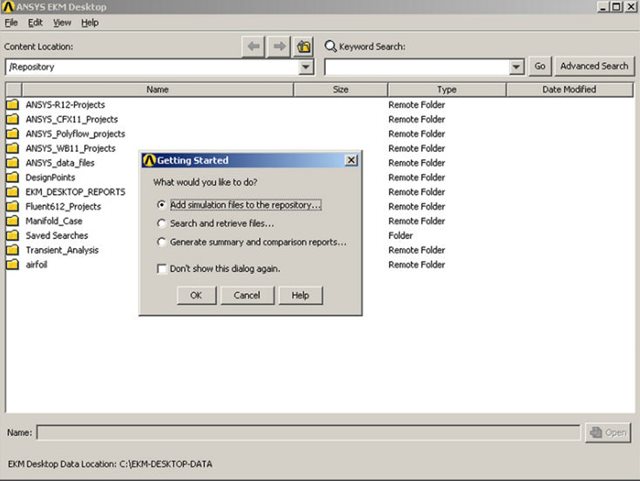
Task: Select the ANSYS-R12-Projects folder icon
Action: click(13, 105)
